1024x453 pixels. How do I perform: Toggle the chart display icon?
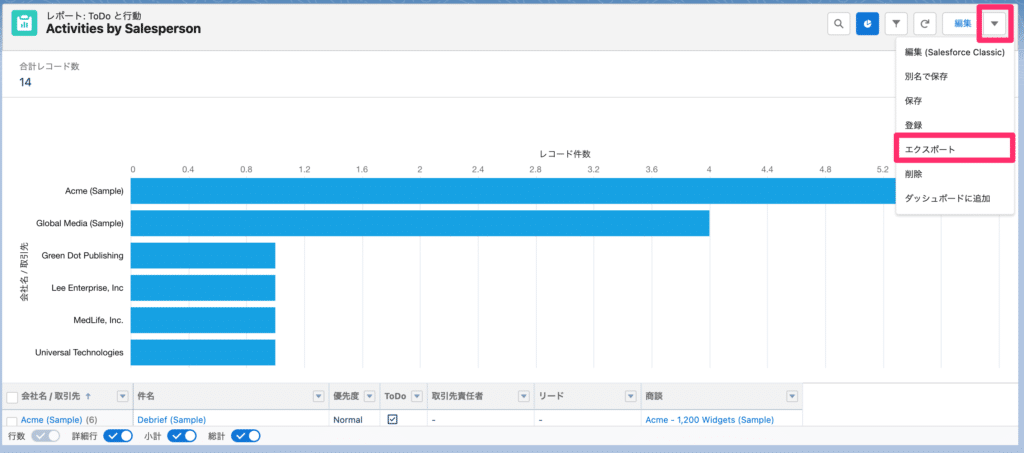coord(867,23)
